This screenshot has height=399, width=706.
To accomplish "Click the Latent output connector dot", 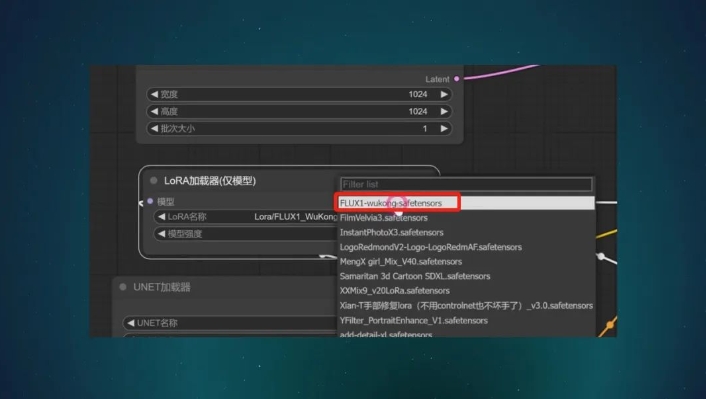I will click(x=457, y=79).
